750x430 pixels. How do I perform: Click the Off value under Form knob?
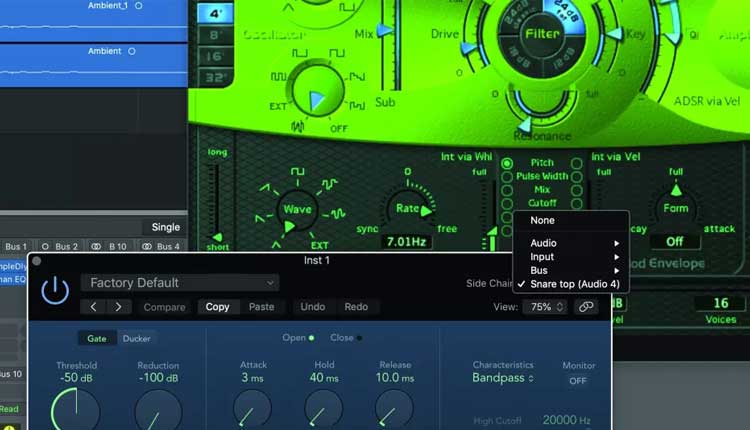(x=675, y=242)
